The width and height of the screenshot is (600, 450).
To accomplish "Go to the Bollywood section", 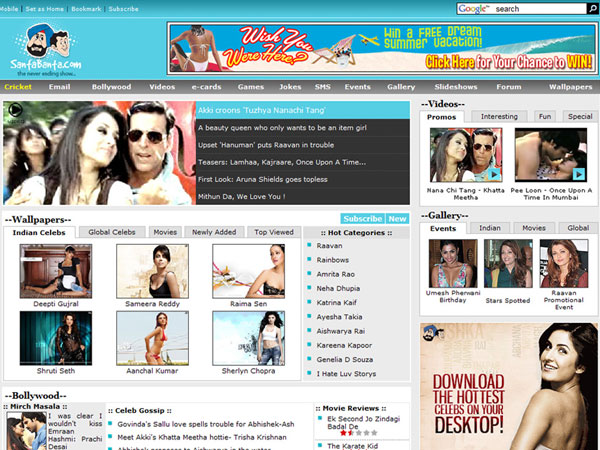I will [111, 87].
